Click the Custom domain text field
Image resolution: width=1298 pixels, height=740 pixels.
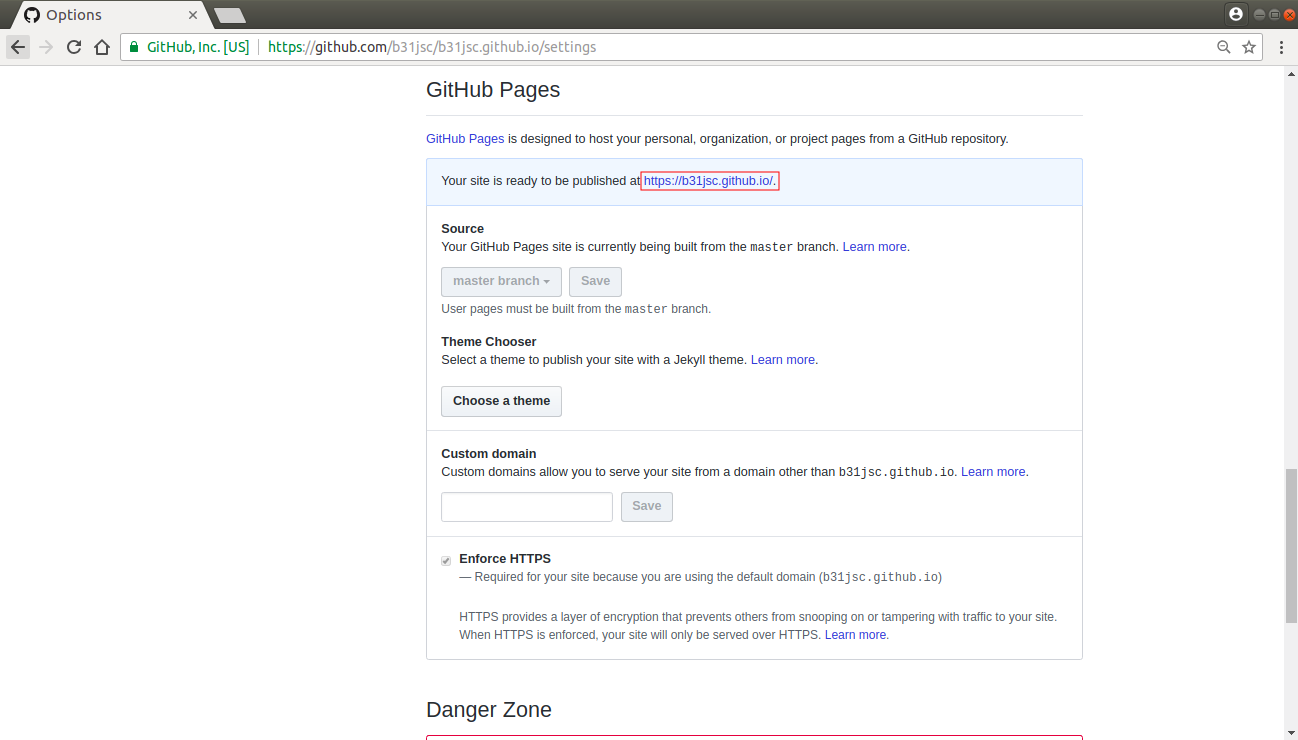(x=527, y=506)
